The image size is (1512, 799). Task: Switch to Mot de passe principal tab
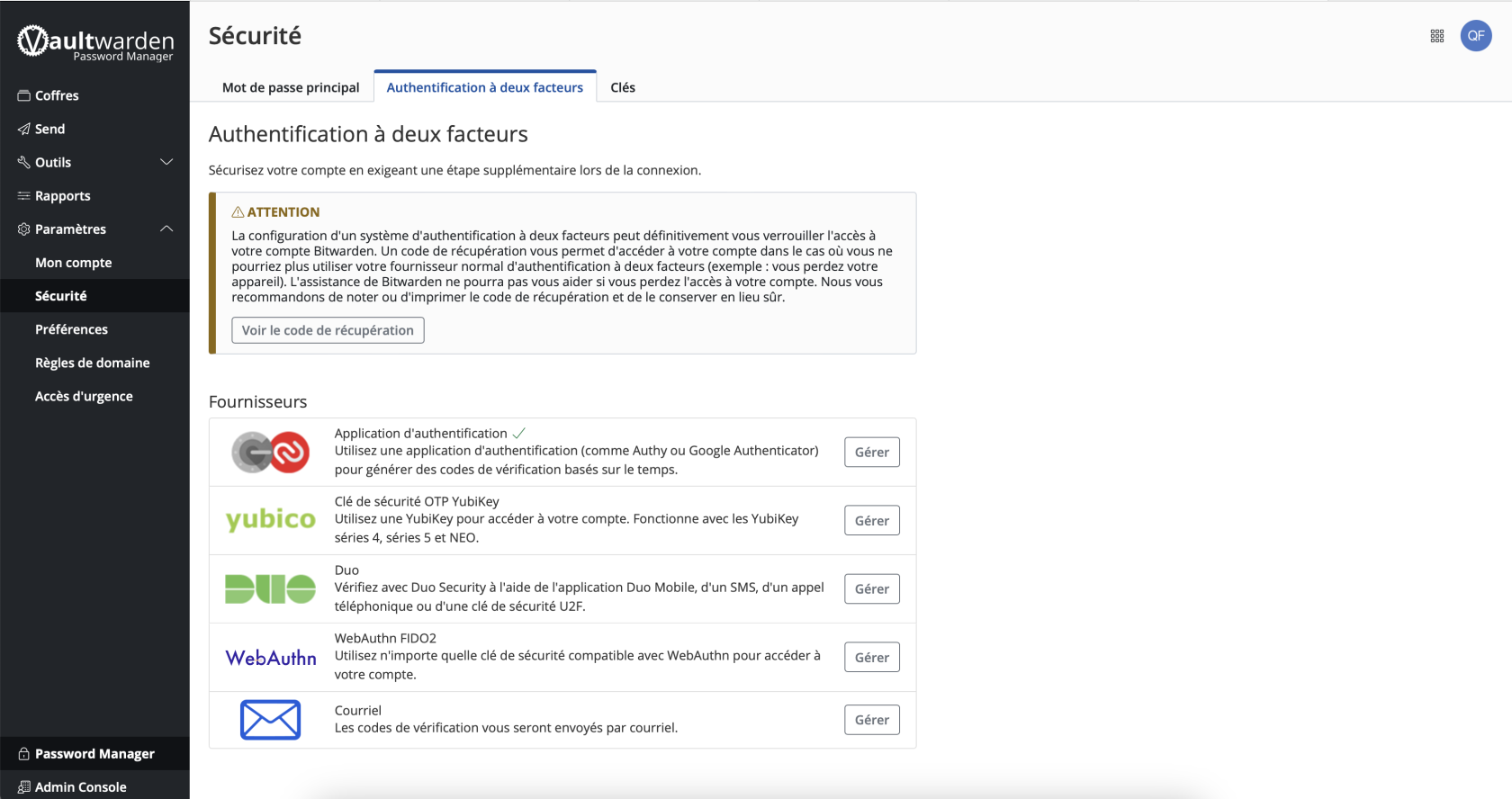tap(290, 87)
